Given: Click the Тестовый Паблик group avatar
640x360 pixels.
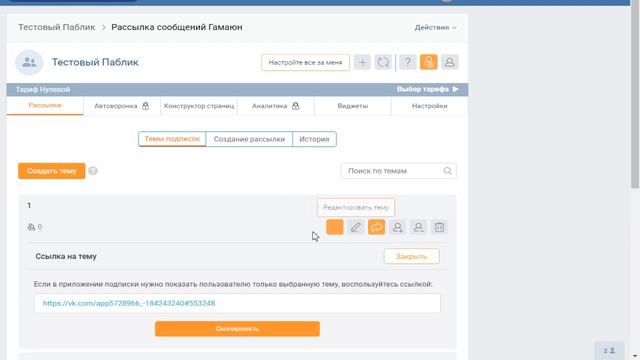Looking at the screenshot, I should pos(29,62).
